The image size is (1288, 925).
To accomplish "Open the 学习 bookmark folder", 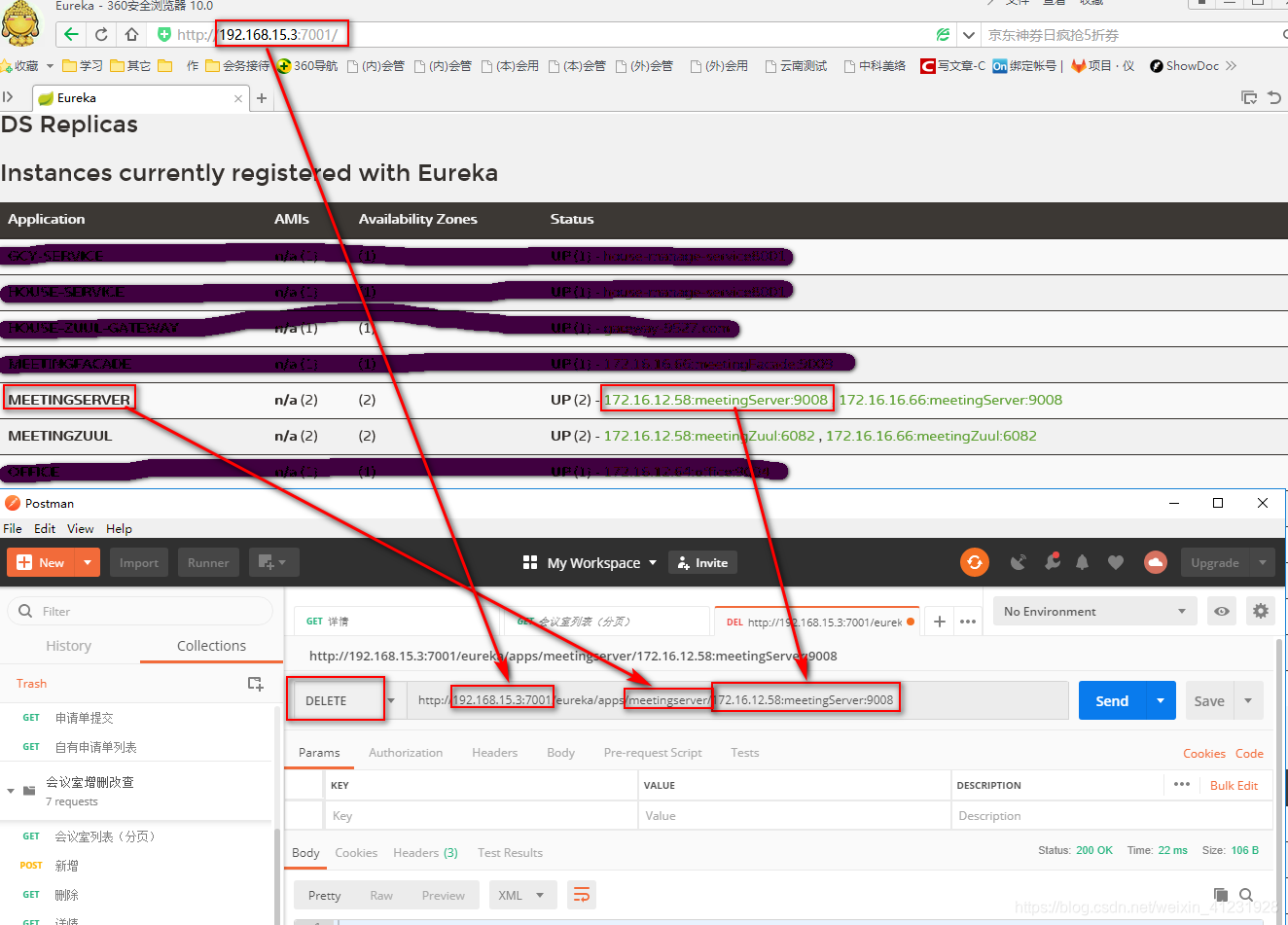I will pyautogui.click(x=83, y=66).
